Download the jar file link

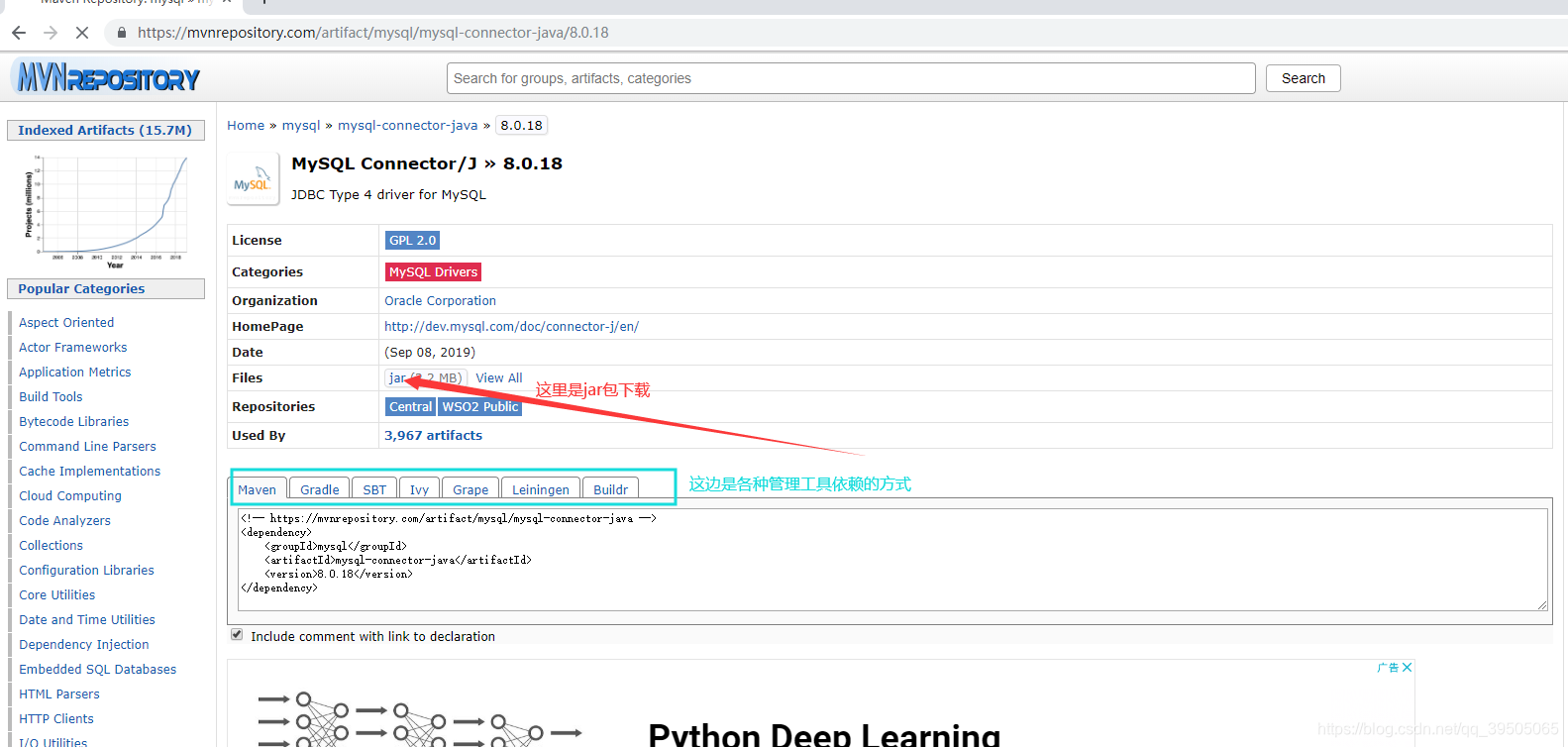coord(425,378)
